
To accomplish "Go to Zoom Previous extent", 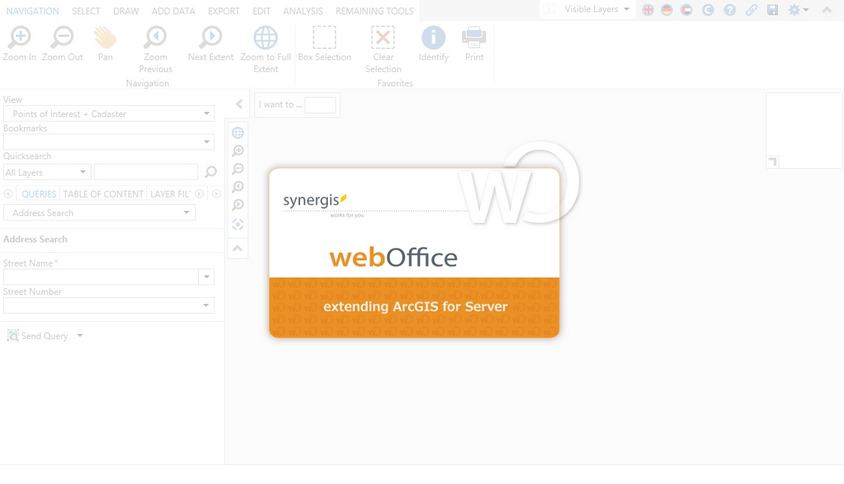I will pyautogui.click(x=156, y=50).
